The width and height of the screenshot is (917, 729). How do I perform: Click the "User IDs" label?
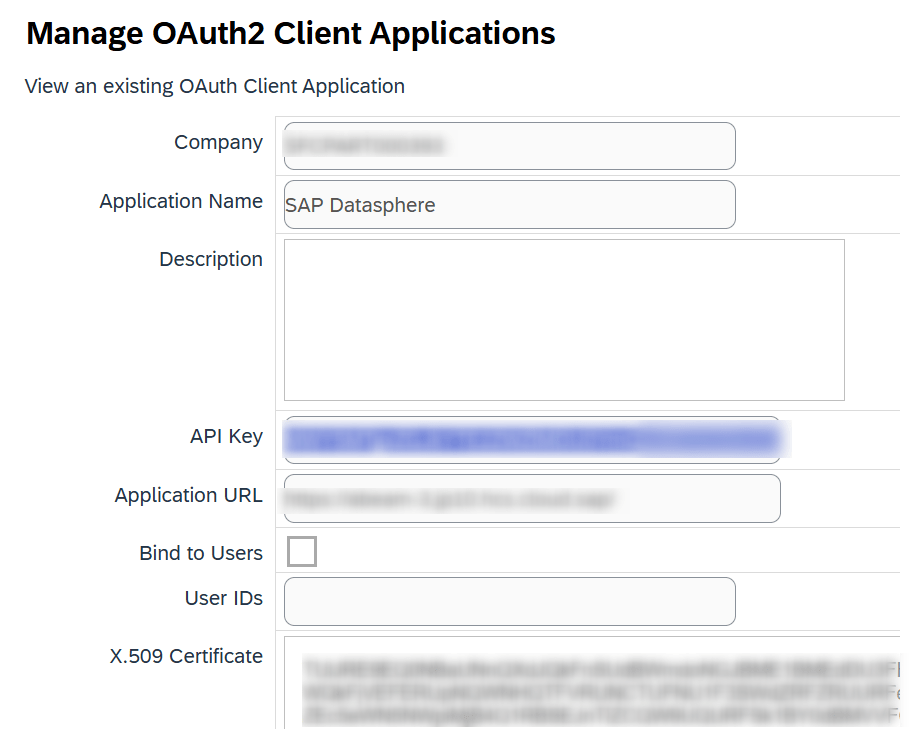point(224,598)
